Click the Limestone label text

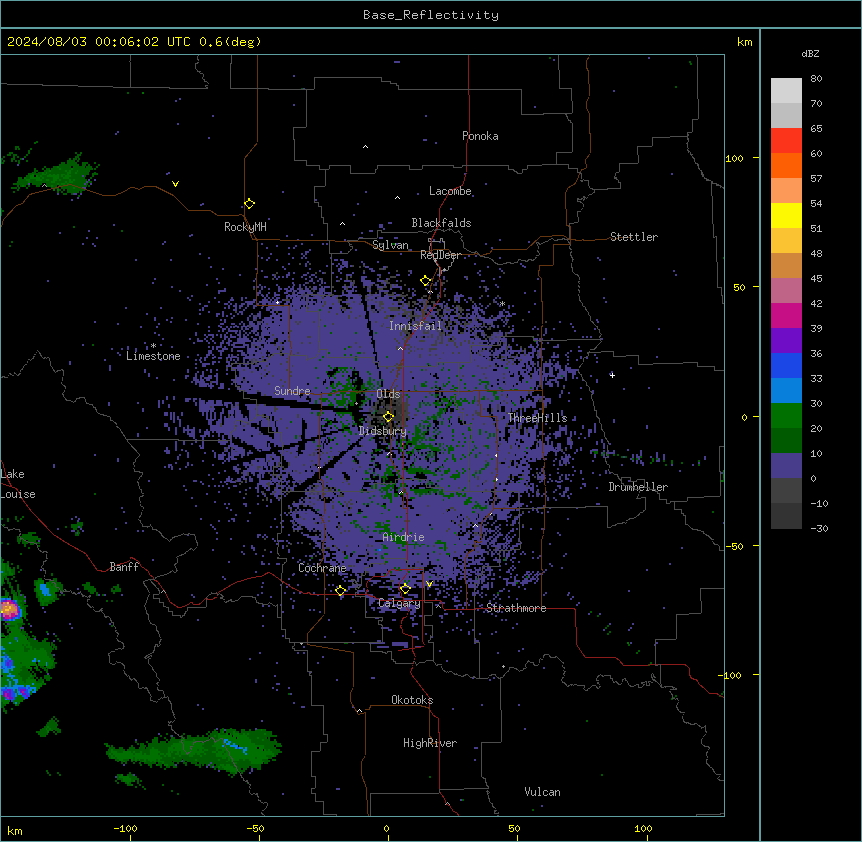tap(153, 356)
